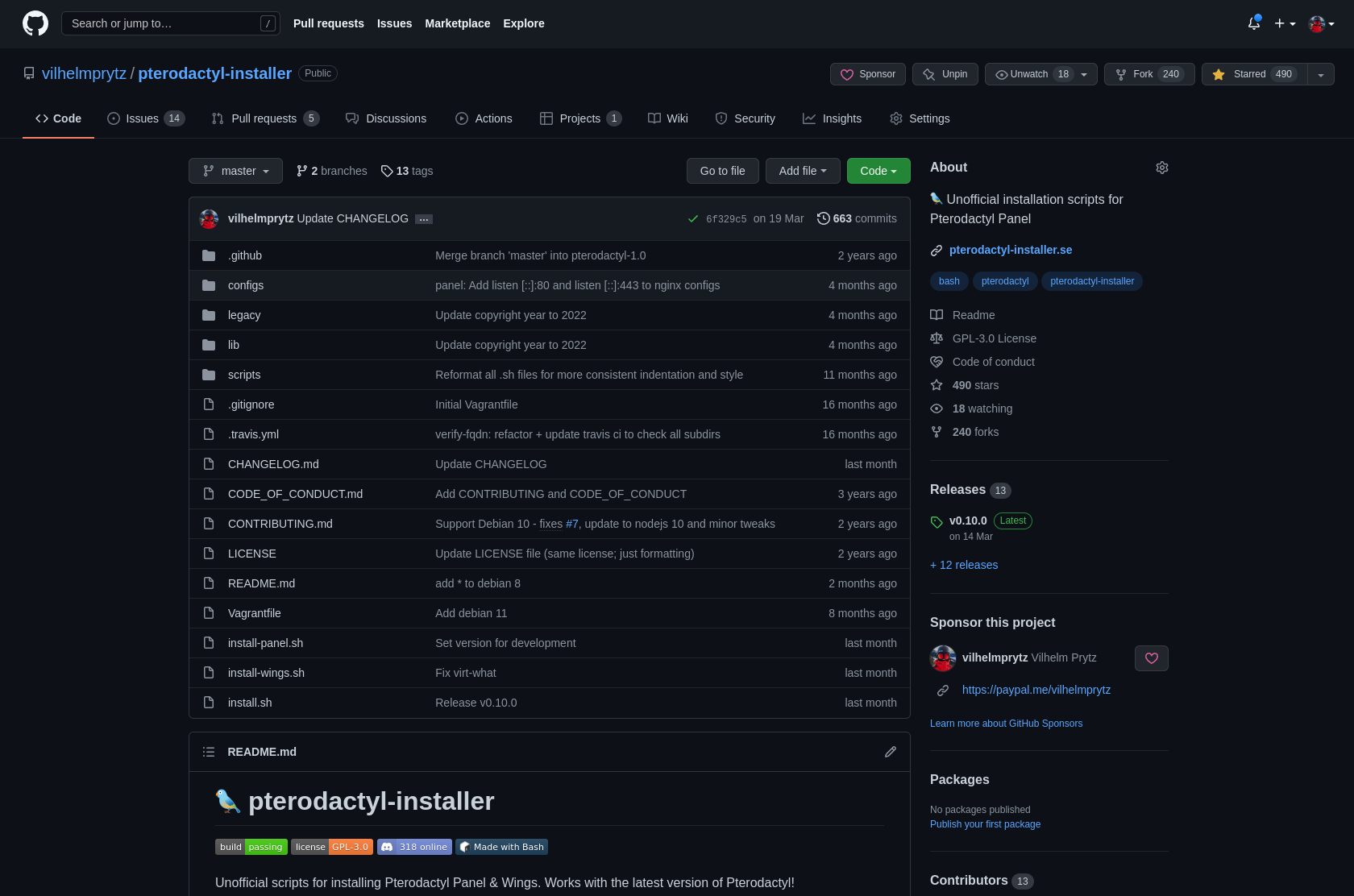This screenshot has width=1354, height=896.
Task: Open the user avatar menu
Action: [1322, 23]
